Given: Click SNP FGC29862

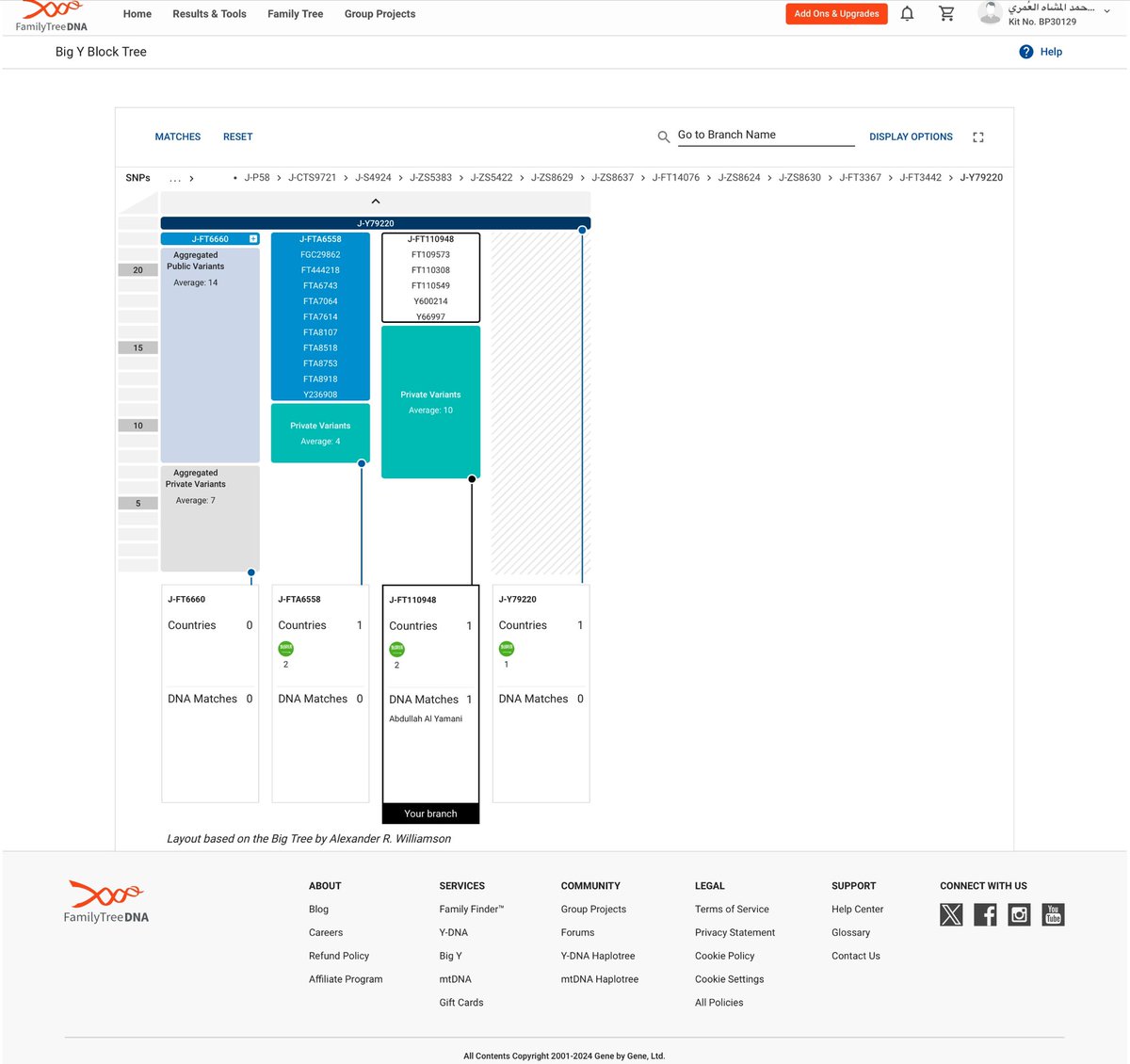Looking at the screenshot, I should 320,255.
